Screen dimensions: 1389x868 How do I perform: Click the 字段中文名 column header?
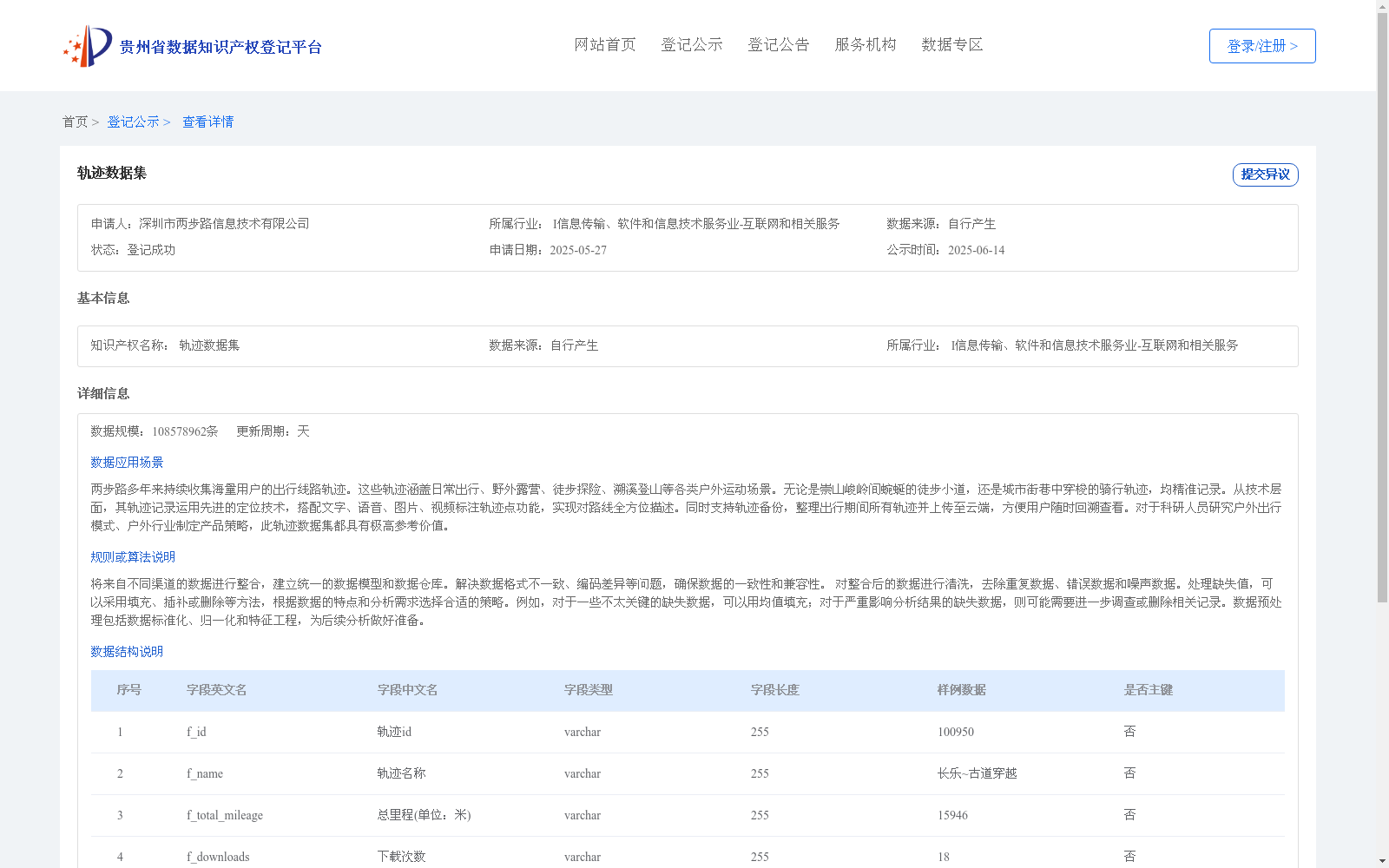(408, 690)
